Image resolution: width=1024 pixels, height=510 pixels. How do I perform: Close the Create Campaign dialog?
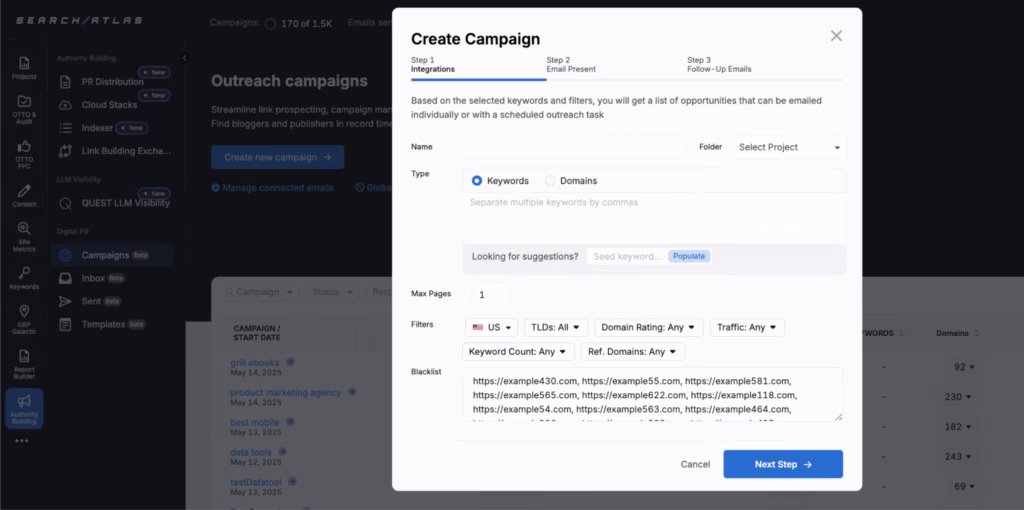coord(836,36)
